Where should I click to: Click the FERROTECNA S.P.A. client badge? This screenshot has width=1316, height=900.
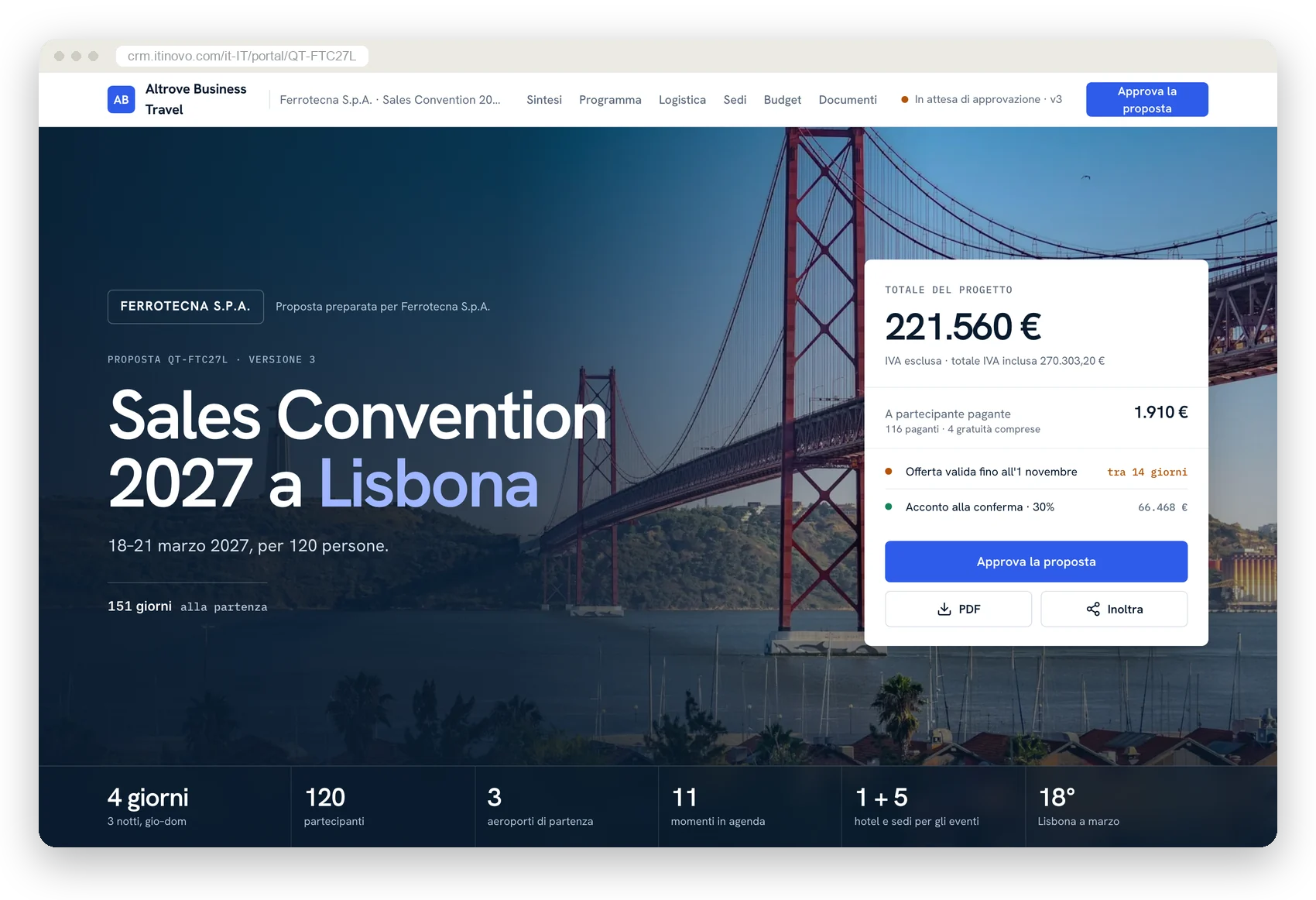(x=185, y=307)
